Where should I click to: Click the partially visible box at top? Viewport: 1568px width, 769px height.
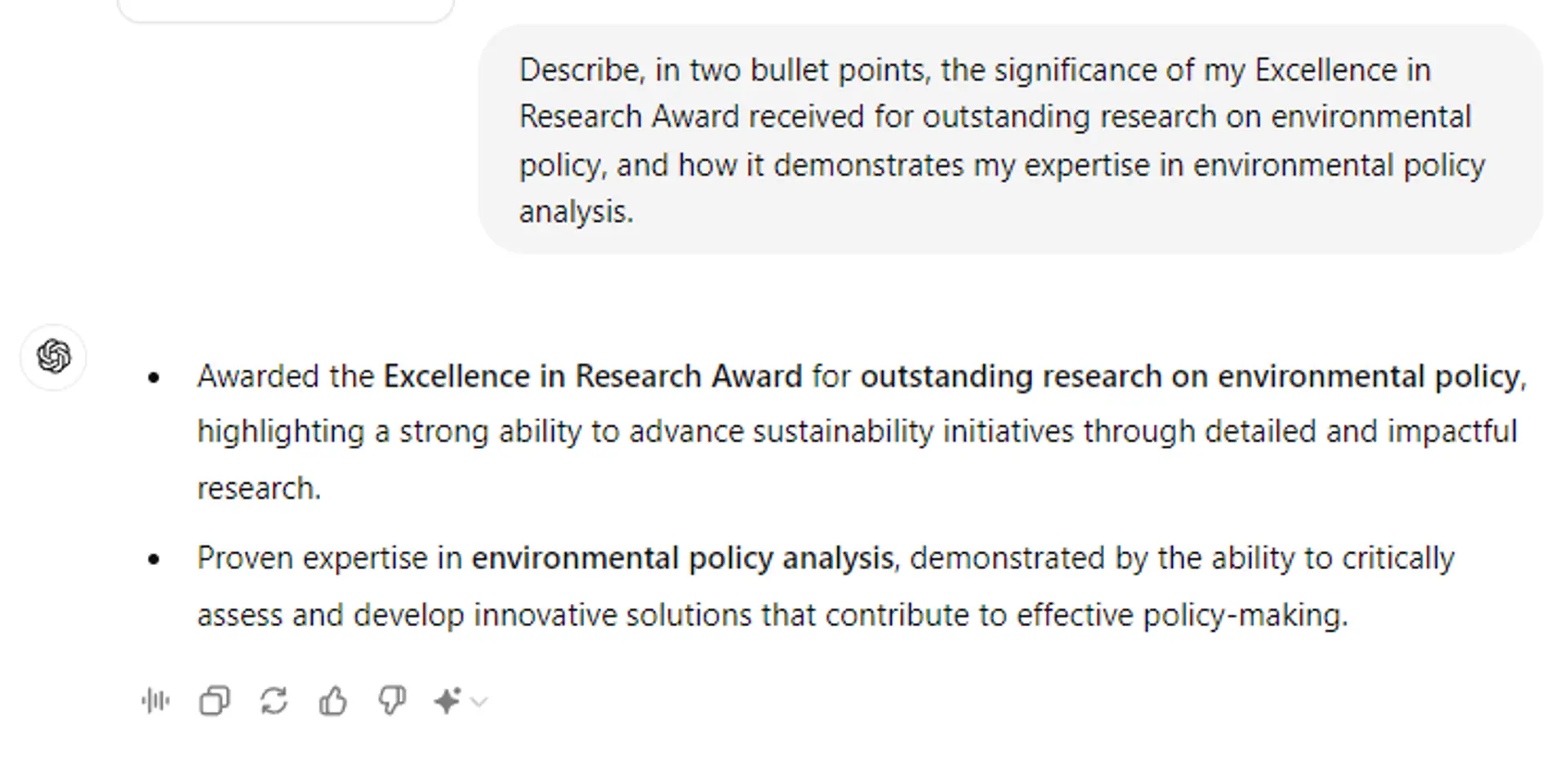pyautogui.click(x=285, y=10)
